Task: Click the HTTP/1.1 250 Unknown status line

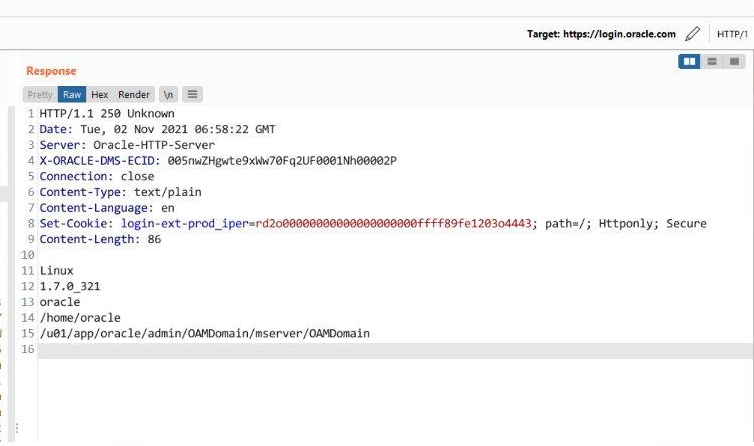Action: click(100, 114)
